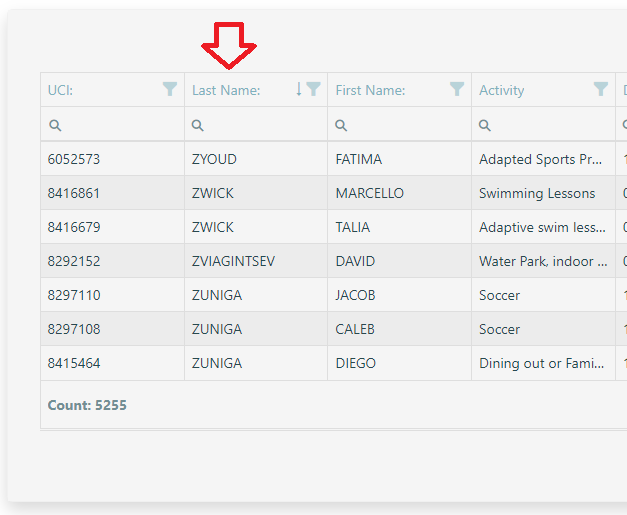Click the Swimming Lessons activity cell
The width and height of the screenshot is (627, 515).
point(536,193)
